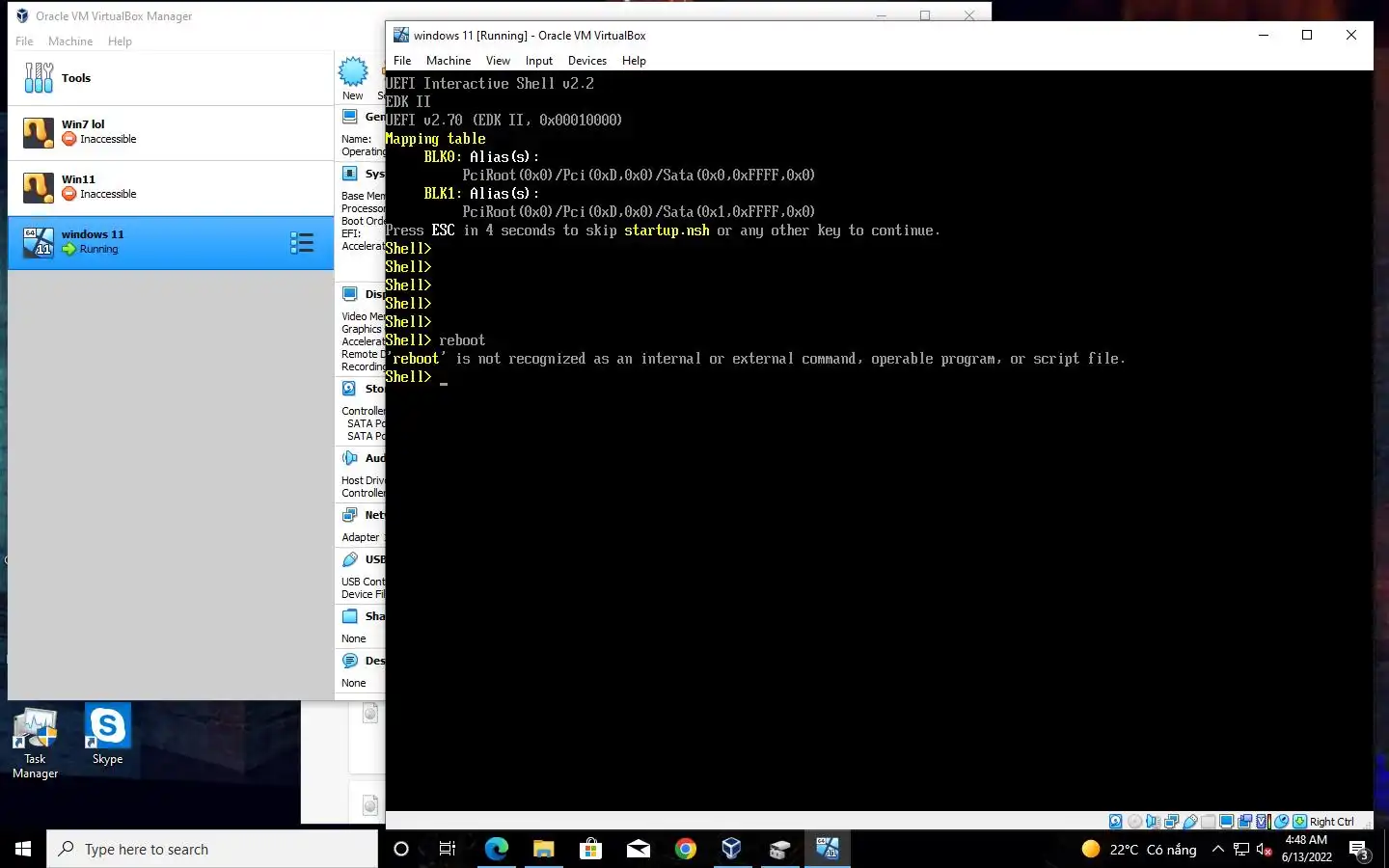Screen dimensions: 1389x868
Task: Click the Right Ctrl host key label
Action: 1332,822
